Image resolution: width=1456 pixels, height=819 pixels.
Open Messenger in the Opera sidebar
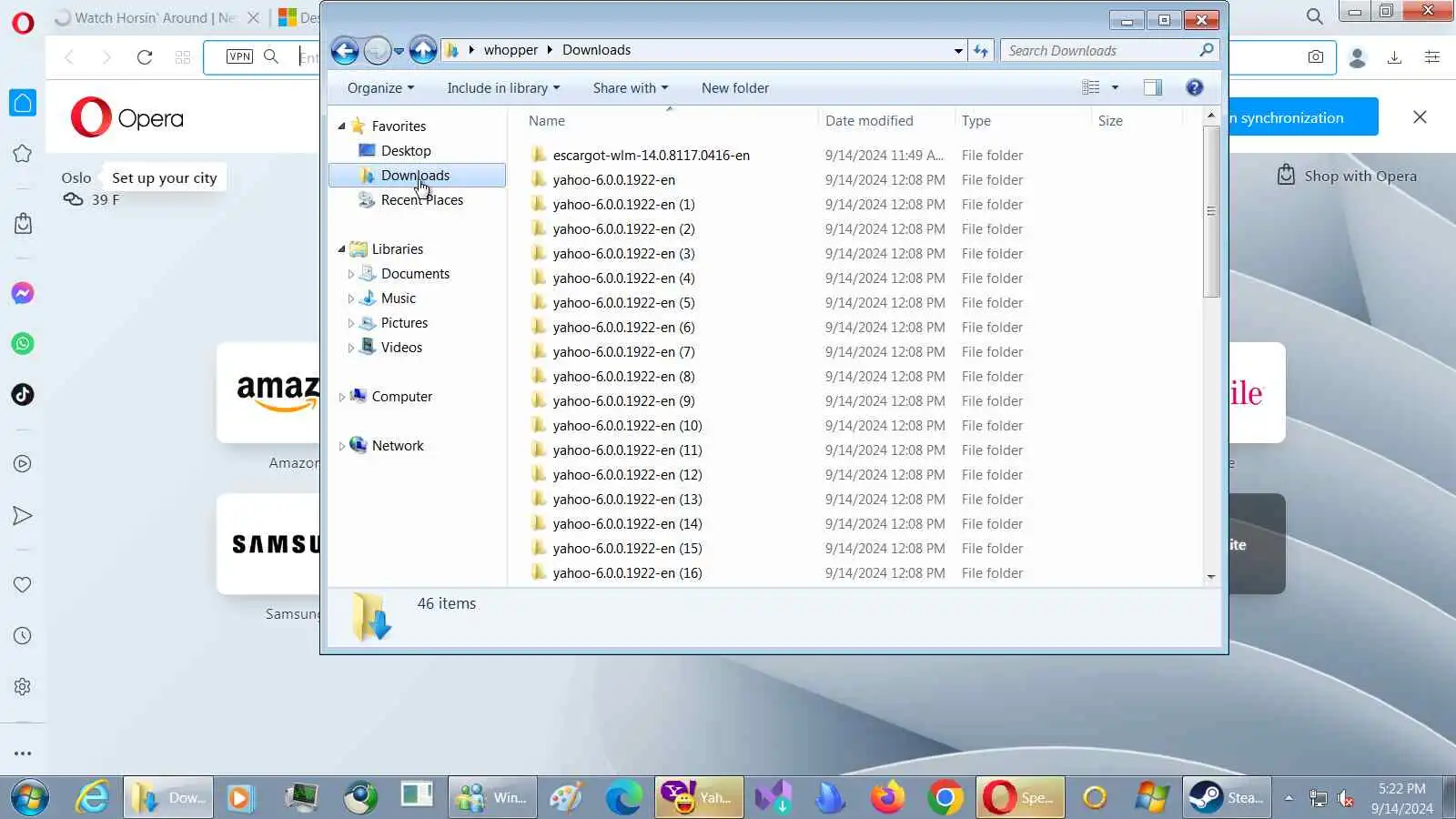23,293
